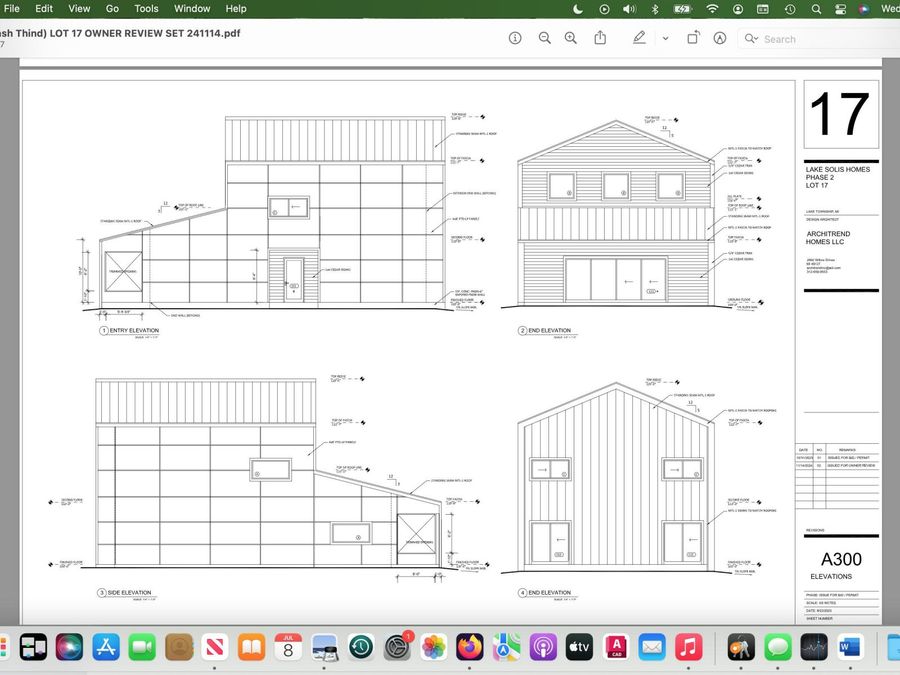This screenshot has height=675, width=900.
Task: Open the AutoCAD app in the Dock
Action: (616, 647)
